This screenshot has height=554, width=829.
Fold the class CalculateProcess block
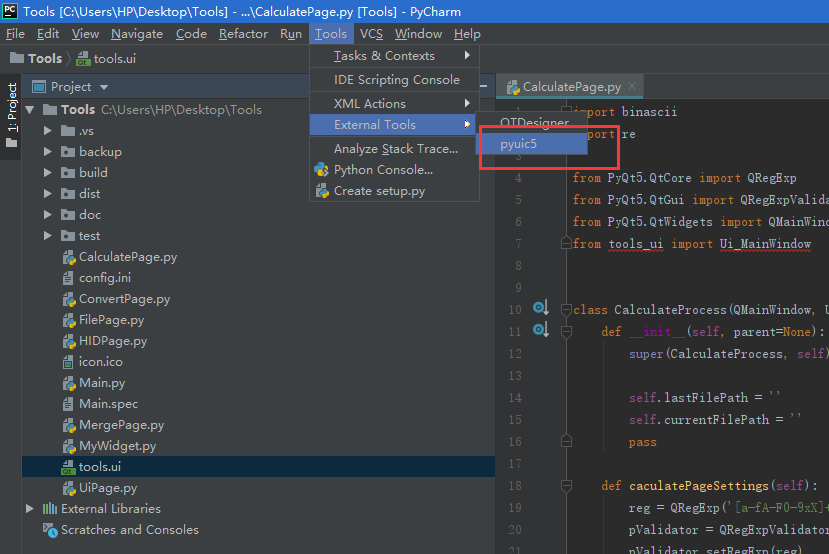[566, 309]
